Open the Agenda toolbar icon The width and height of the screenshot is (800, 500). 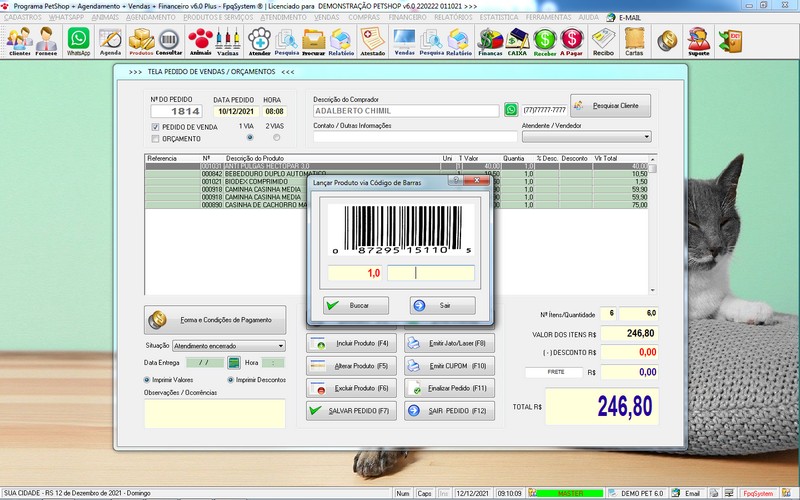point(110,41)
